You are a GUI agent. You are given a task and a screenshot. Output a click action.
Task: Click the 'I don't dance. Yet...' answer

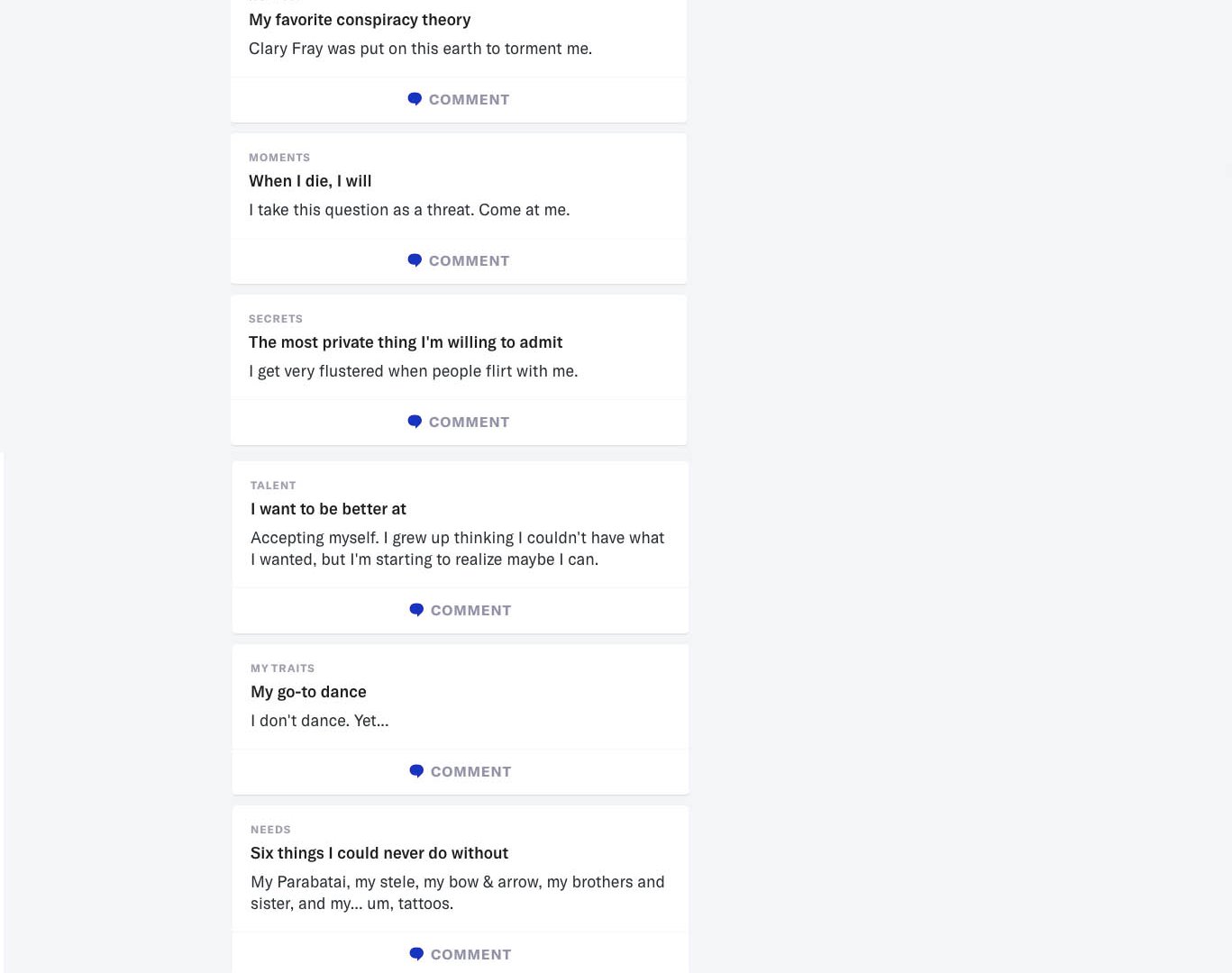point(319,720)
